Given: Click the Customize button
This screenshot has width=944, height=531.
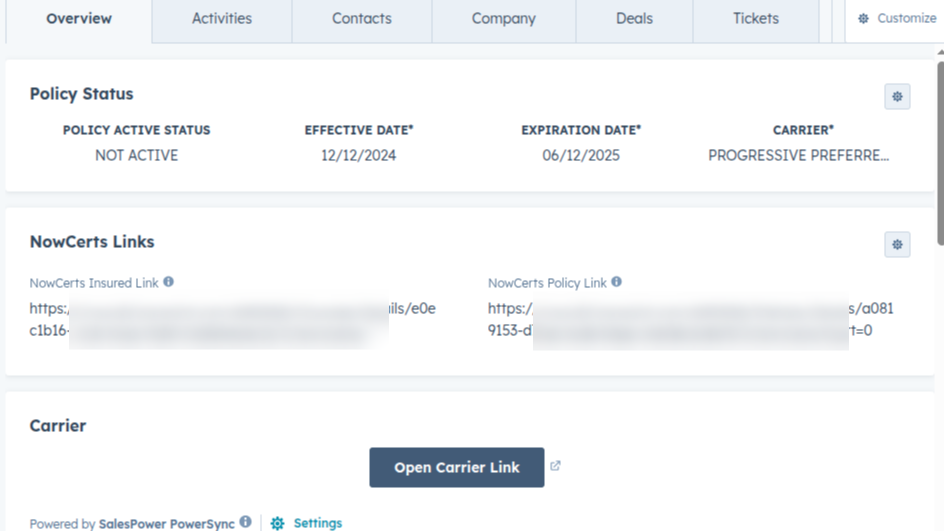Looking at the screenshot, I should tap(896, 19).
